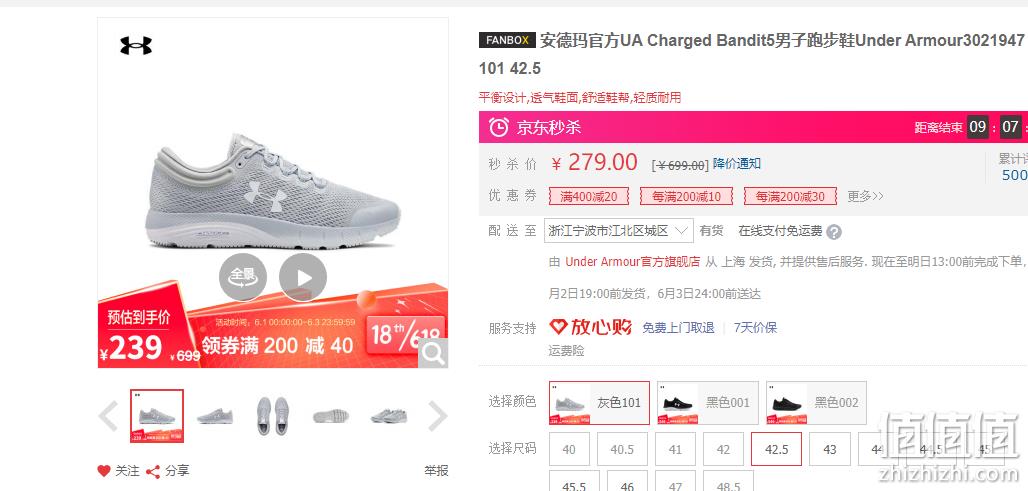Open the 浙江宁波市江北区城区 delivery dropdown

point(618,231)
